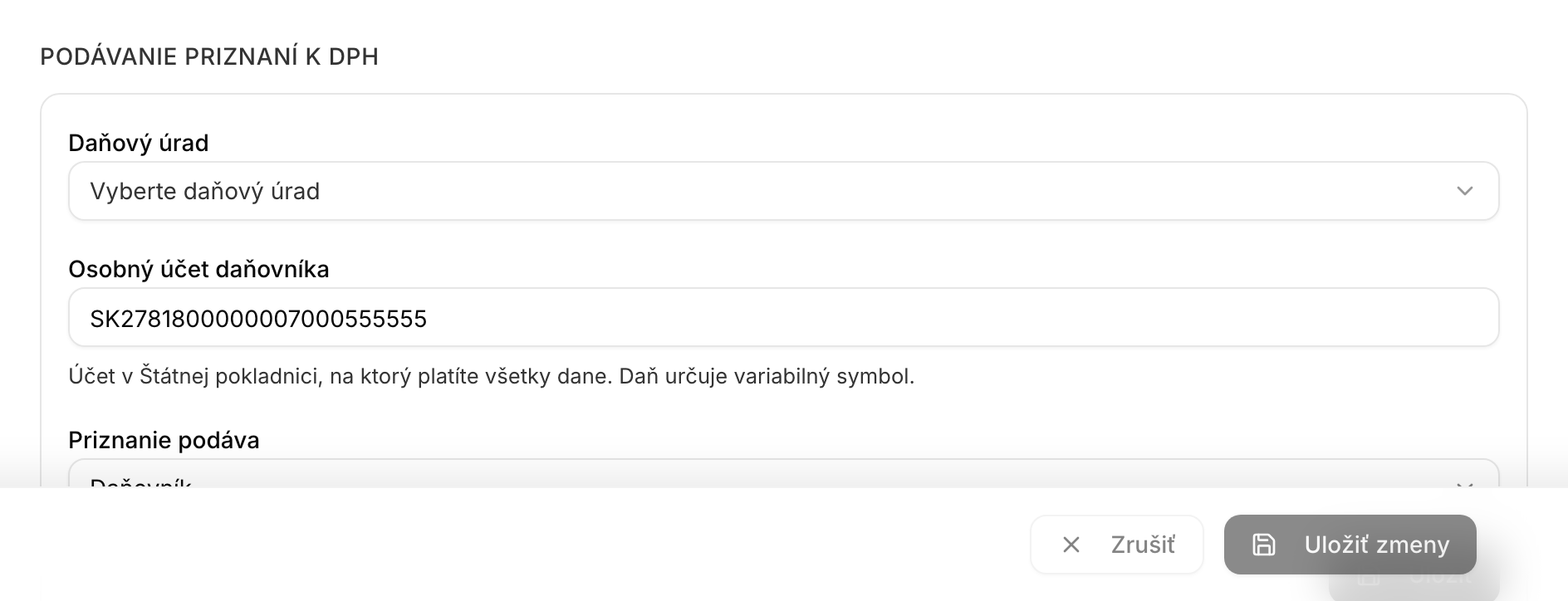Save changes with Uložiť zmeny
Screen dimensions: 1568x601
click(x=1350, y=545)
